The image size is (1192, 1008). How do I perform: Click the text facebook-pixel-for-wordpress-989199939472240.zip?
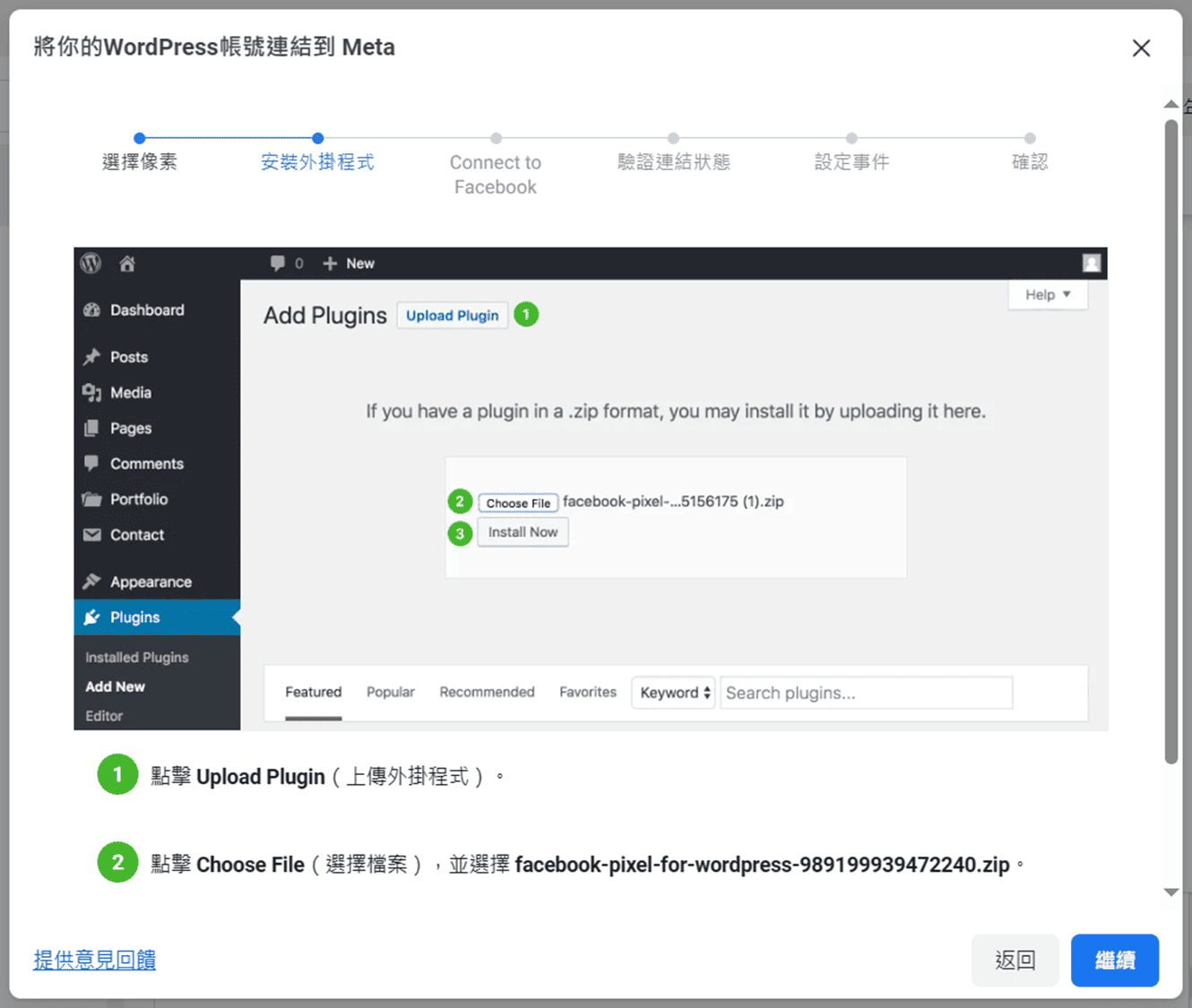[763, 865]
